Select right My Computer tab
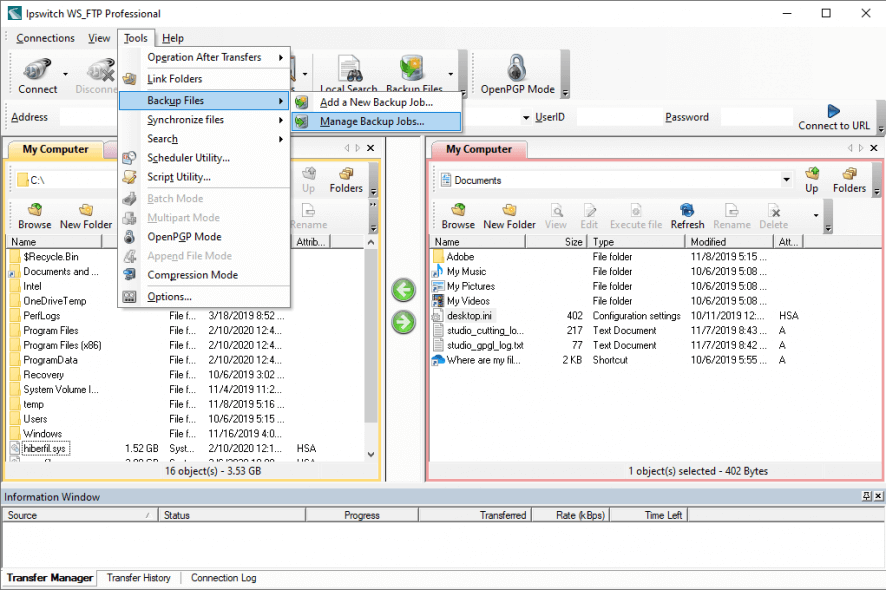Screen dimensions: 886x590 479,149
